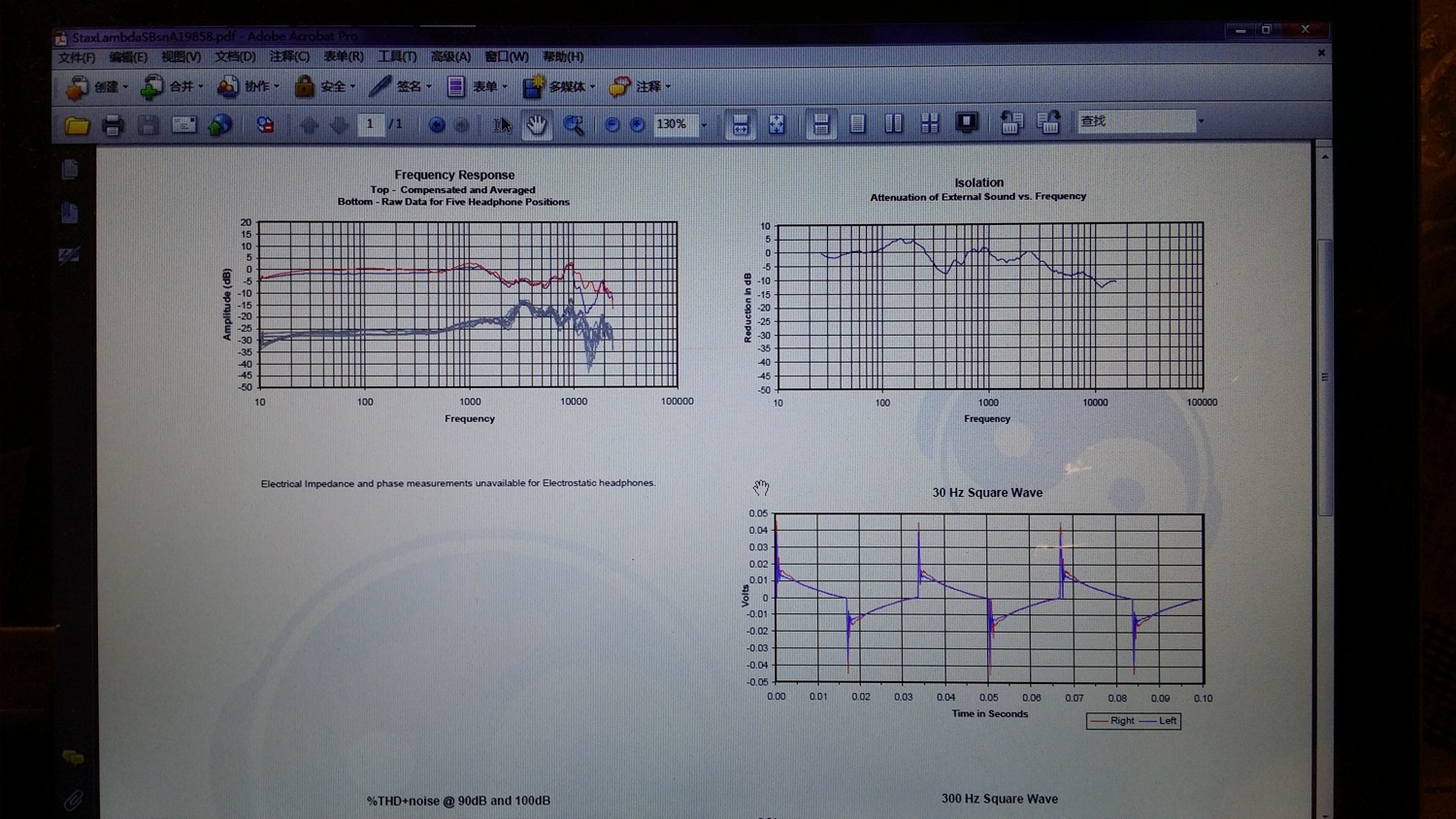
Task: Click the next view grey circle arrow
Action: [x=462, y=124]
